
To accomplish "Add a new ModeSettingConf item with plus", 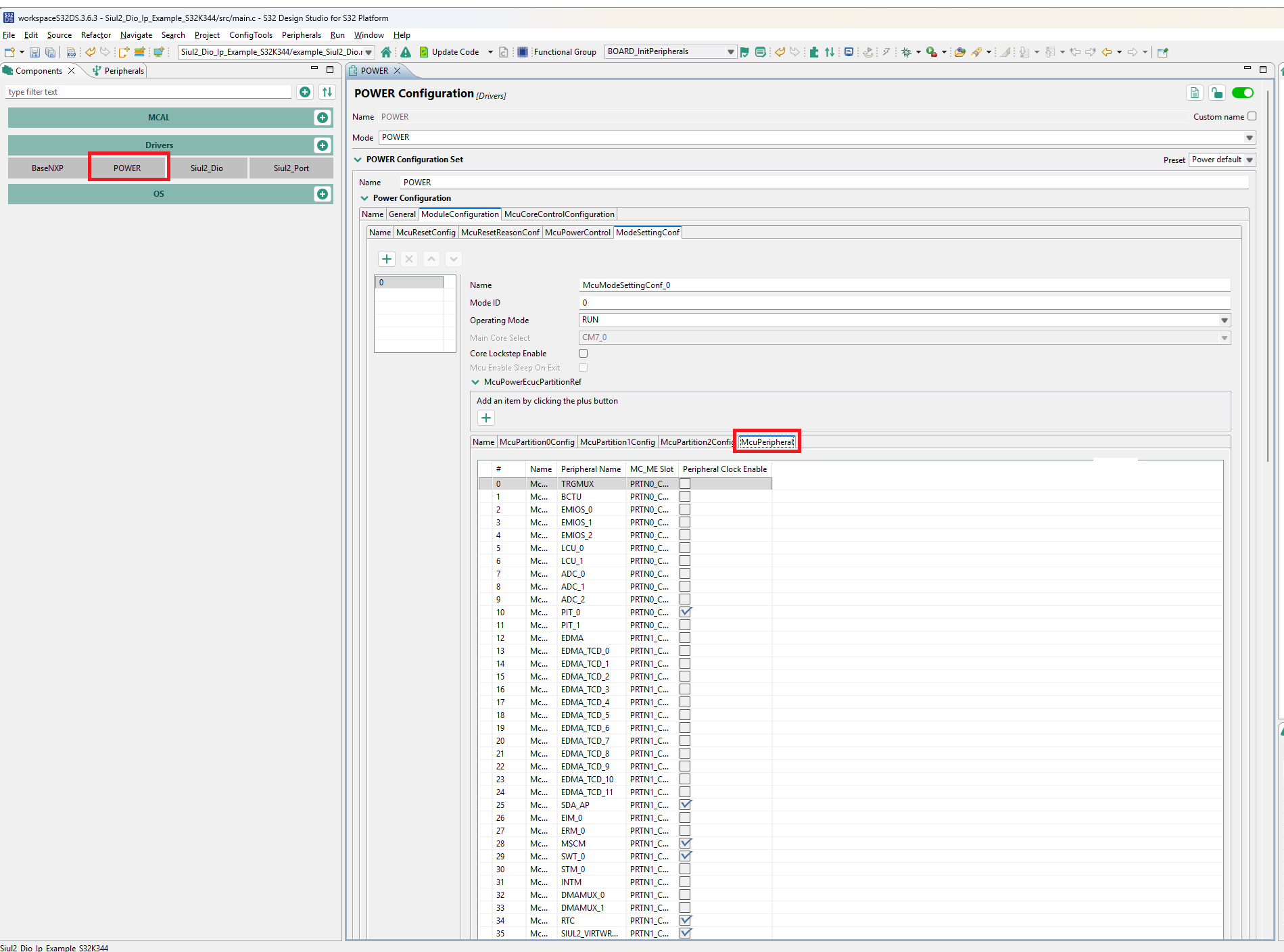I will [x=387, y=259].
